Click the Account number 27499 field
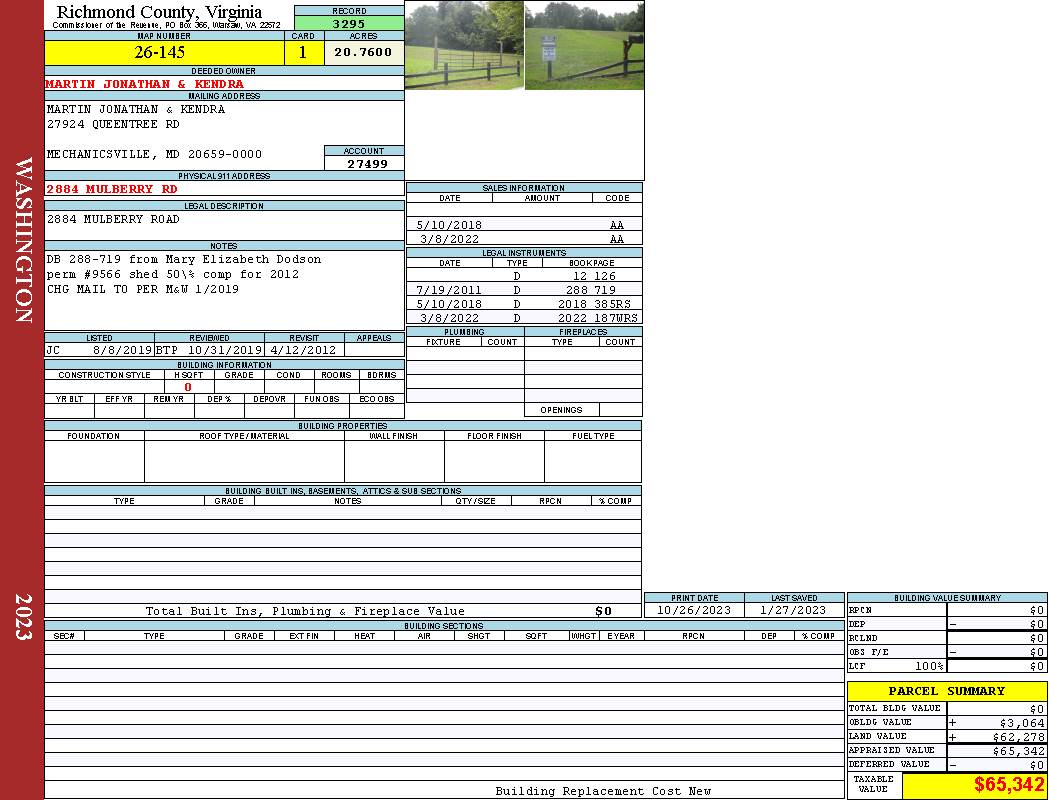Image resolution: width=1050 pixels, height=800 pixels. [x=366, y=164]
